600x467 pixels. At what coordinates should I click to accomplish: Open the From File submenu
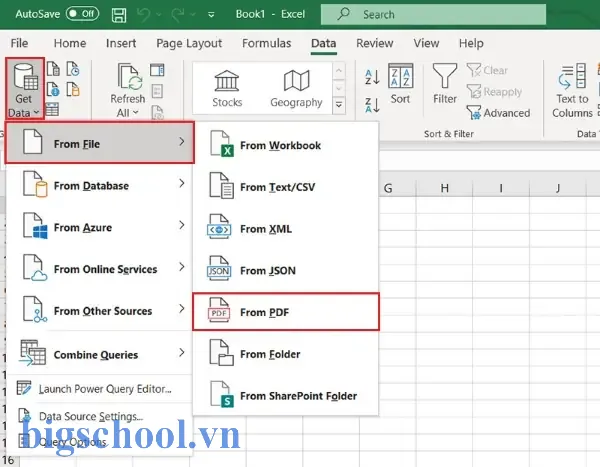click(x=99, y=143)
